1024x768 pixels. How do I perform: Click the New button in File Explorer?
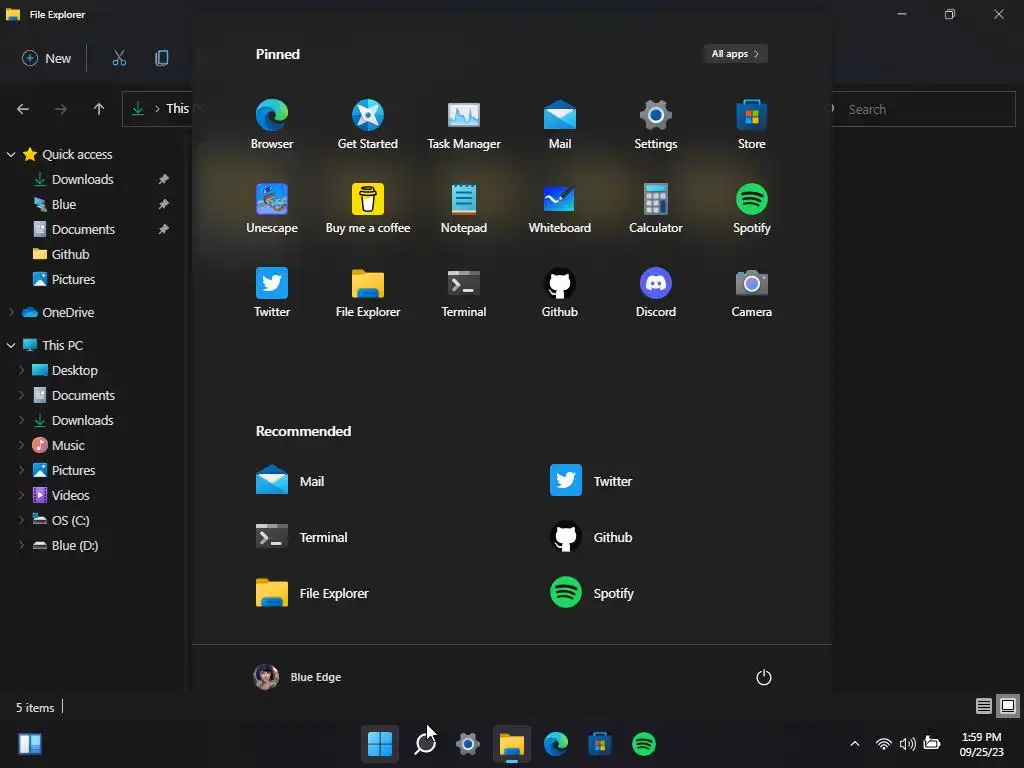[x=46, y=58]
